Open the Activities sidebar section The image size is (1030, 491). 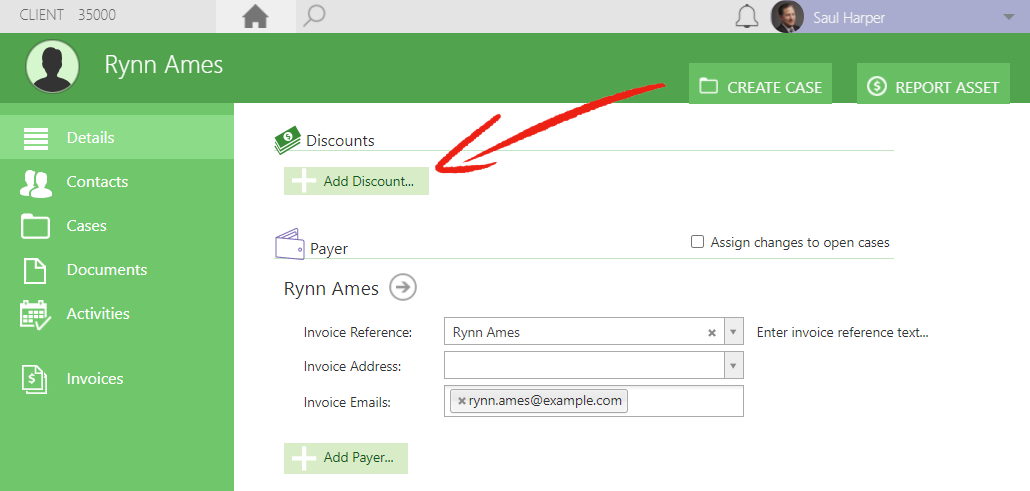(x=117, y=314)
